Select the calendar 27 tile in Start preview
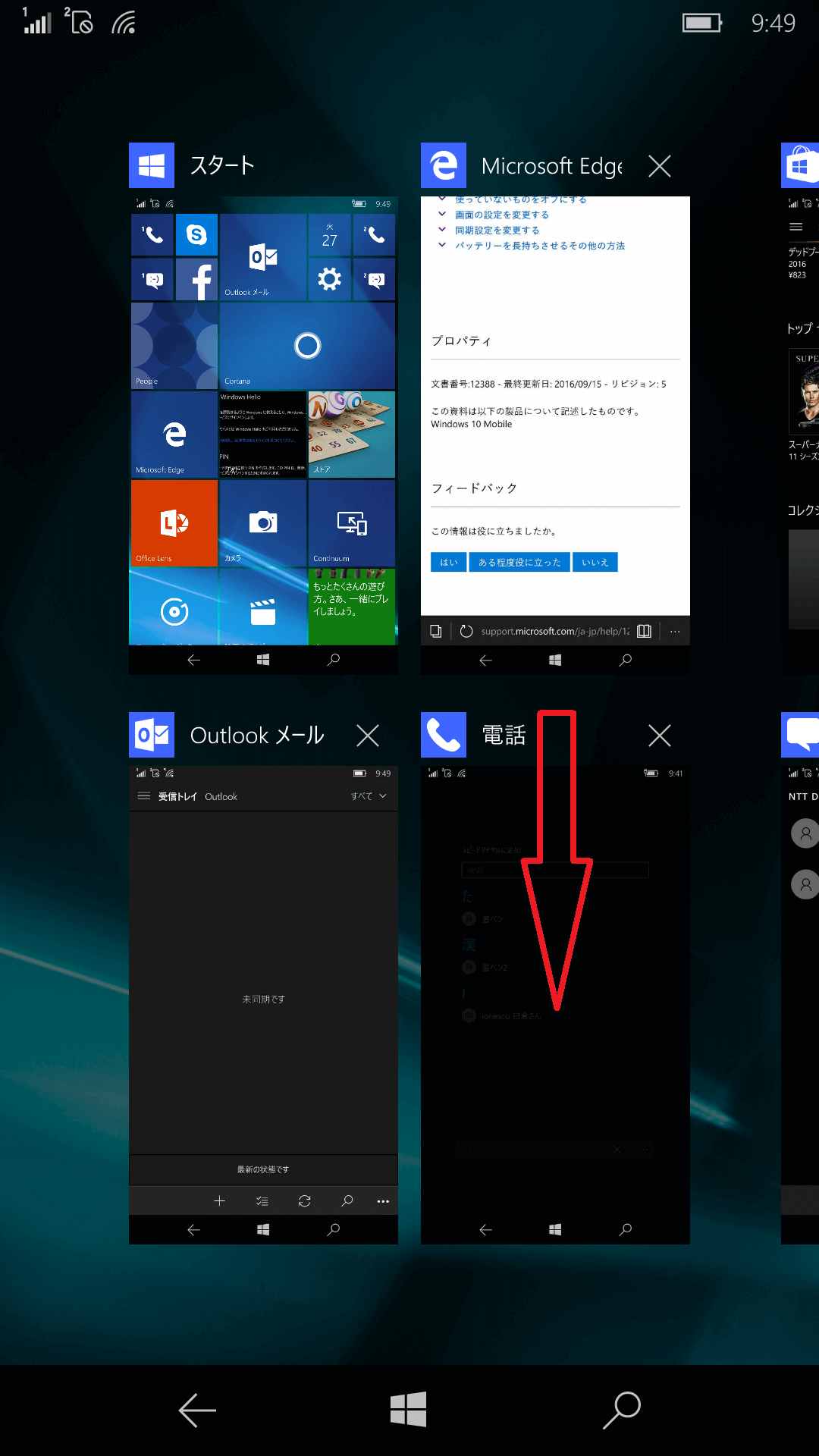819x1456 pixels. point(329,234)
